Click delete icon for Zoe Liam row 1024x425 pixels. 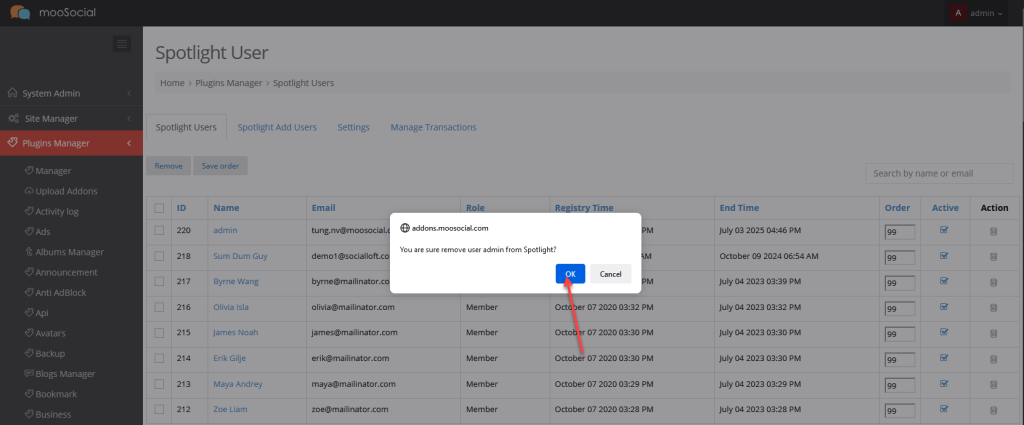point(993,410)
